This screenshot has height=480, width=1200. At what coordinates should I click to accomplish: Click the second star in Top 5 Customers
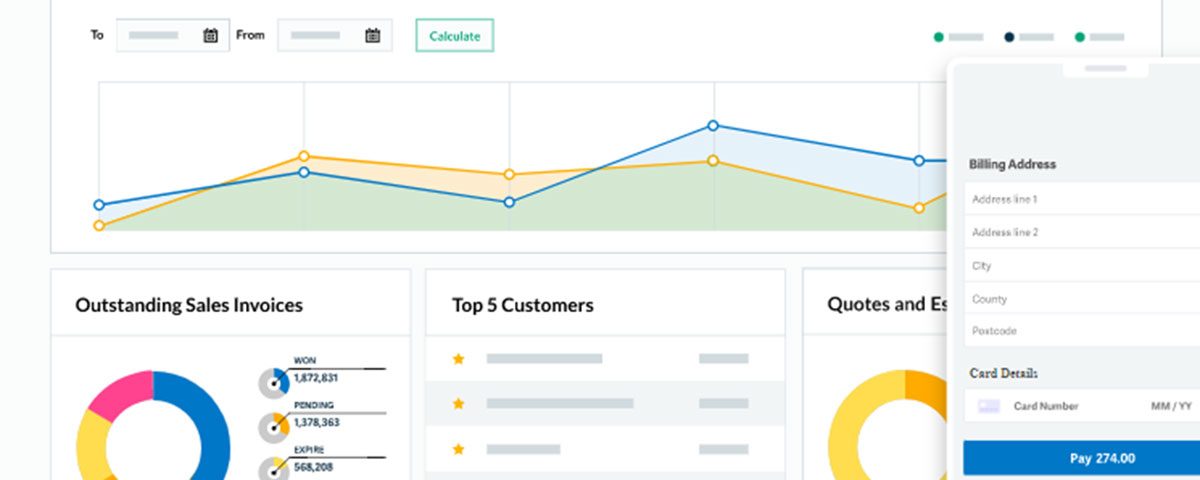(458, 403)
